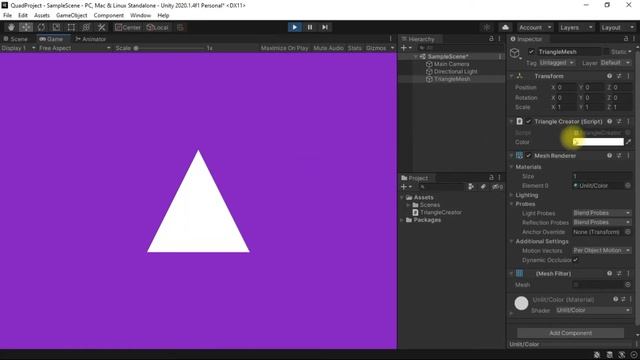This screenshot has height=360, width=640.
Task: Open the Transform component help icon
Action: tap(609, 76)
